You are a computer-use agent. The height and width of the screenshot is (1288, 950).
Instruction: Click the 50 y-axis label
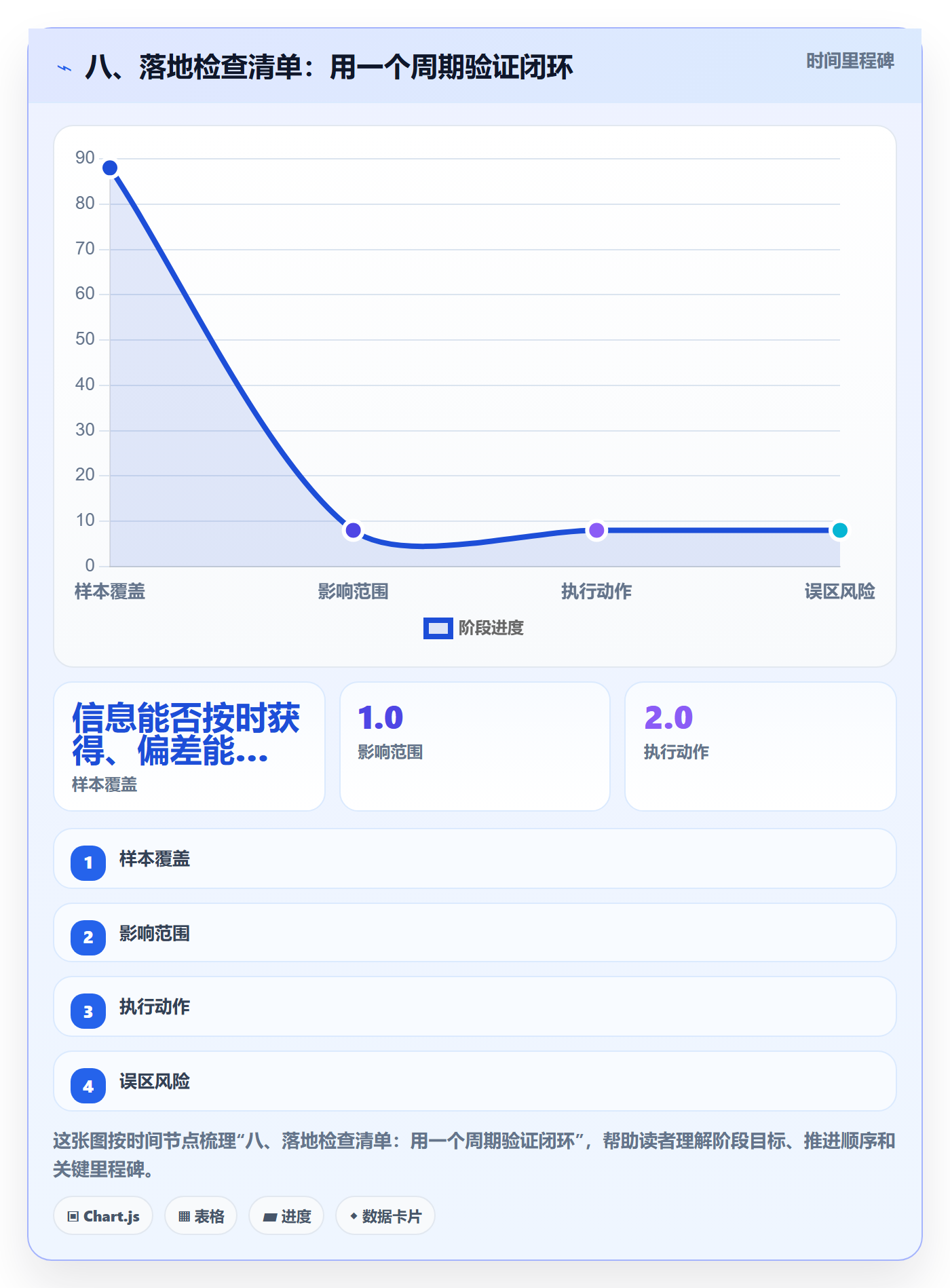[85, 339]
